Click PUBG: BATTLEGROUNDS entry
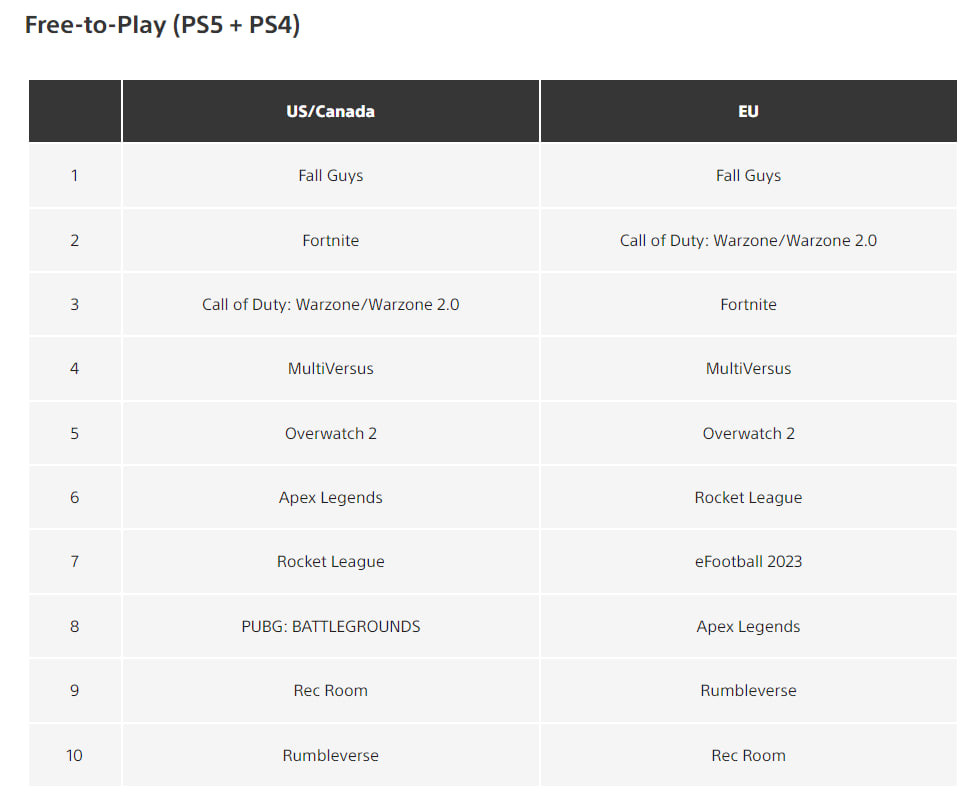Screen dimensions: 979x801 point(330,626)
